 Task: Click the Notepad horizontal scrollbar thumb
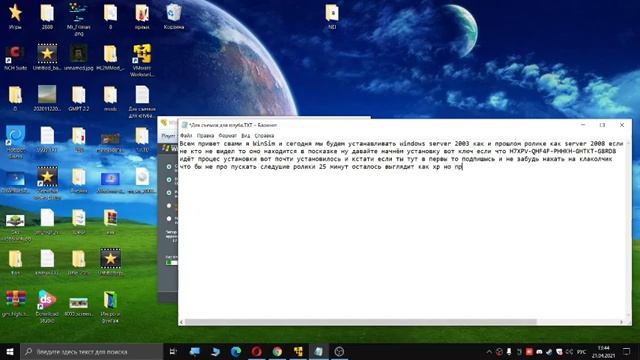[x=361, y=322]
